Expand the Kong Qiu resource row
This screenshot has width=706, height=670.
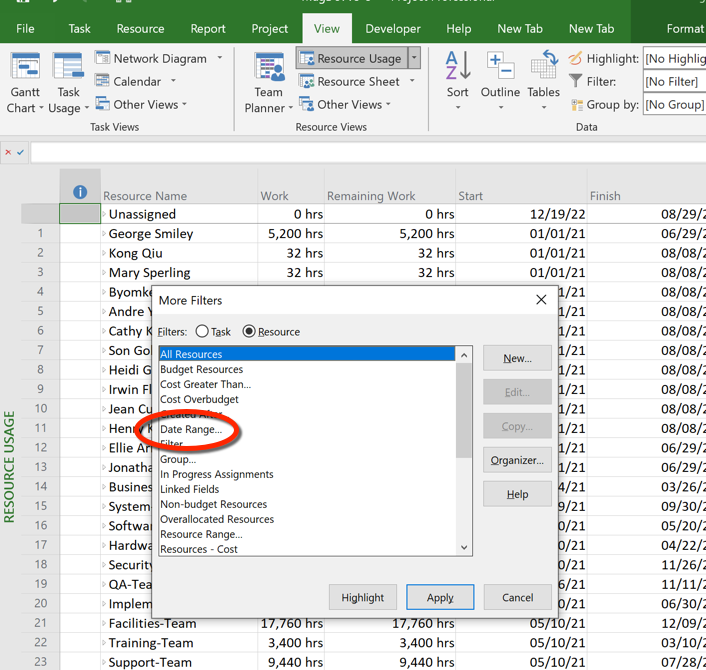click(x=104, y=253)
